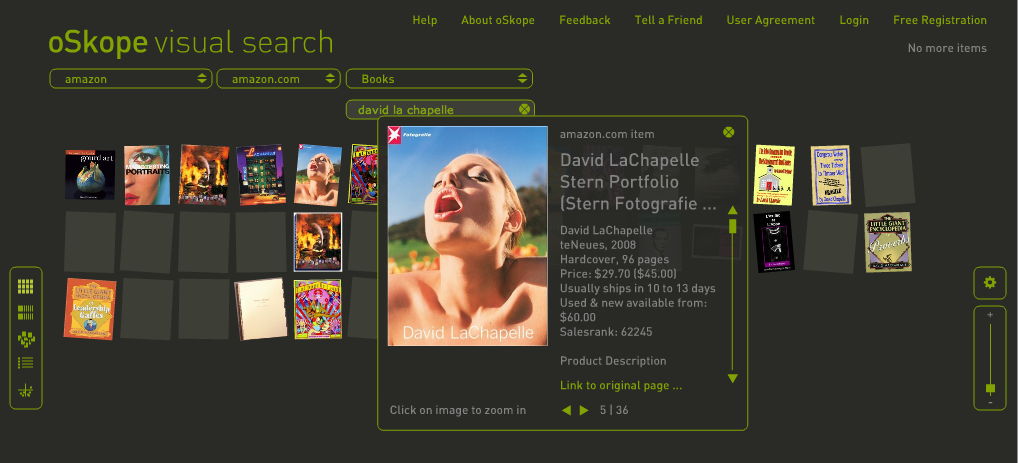
Task: Open Leadership Gaffes book thumbnail
Action: click(x=90, y=309)
